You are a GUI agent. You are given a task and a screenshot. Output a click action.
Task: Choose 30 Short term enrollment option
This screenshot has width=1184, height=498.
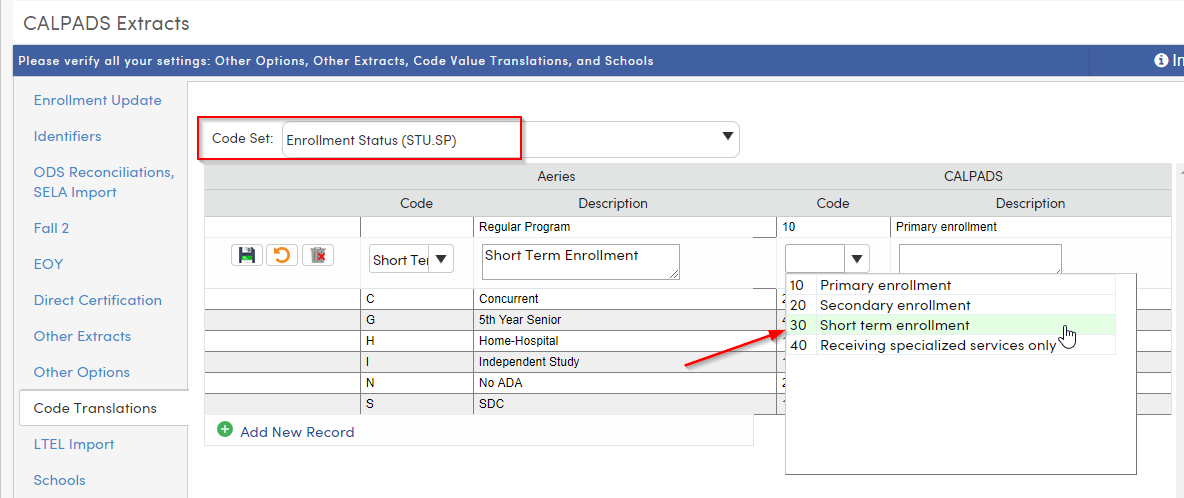950,325
